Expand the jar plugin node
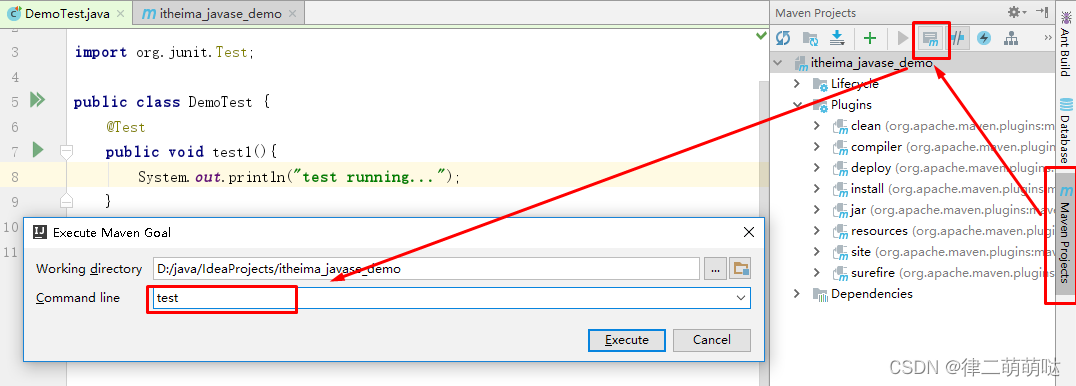The width and height of the screenshot is (1076, 386). click(817, 209)
